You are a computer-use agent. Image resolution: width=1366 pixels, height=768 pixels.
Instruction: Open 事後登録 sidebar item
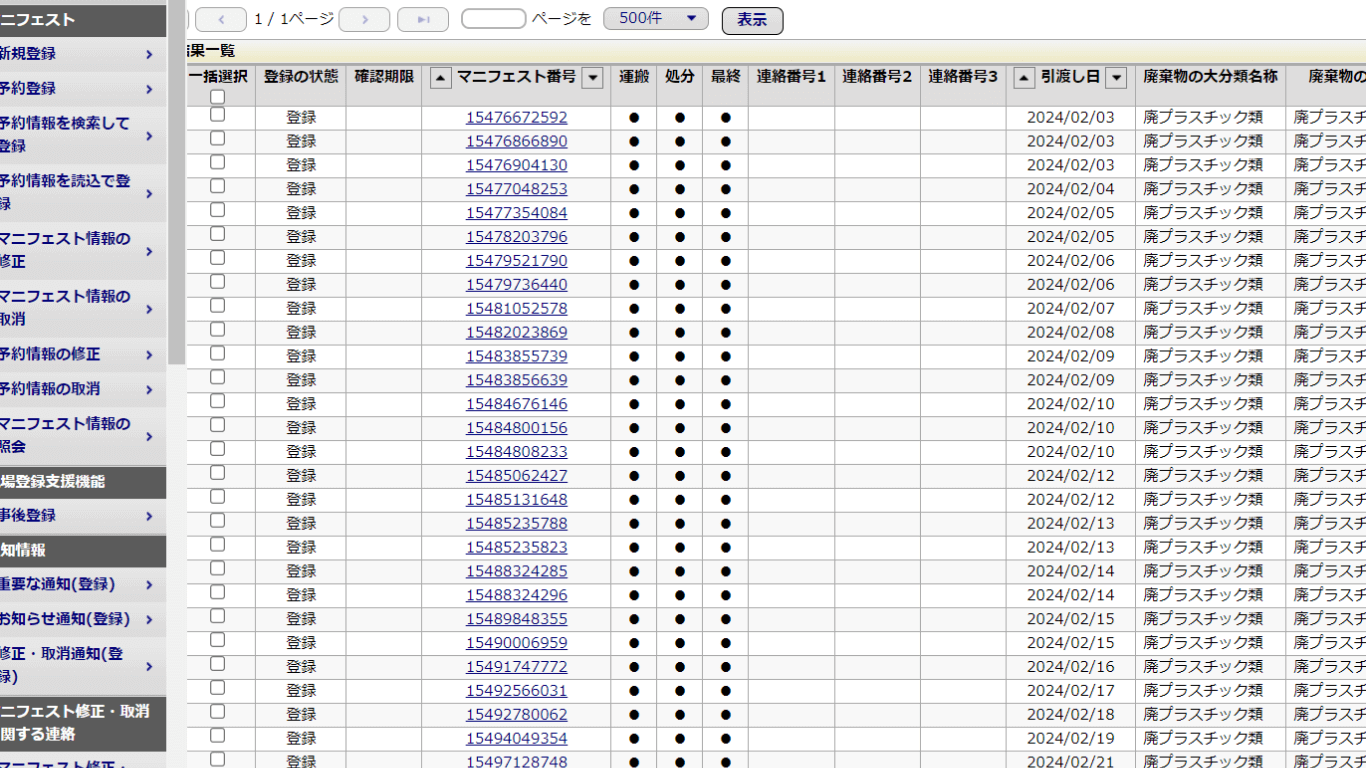[82, 516]
